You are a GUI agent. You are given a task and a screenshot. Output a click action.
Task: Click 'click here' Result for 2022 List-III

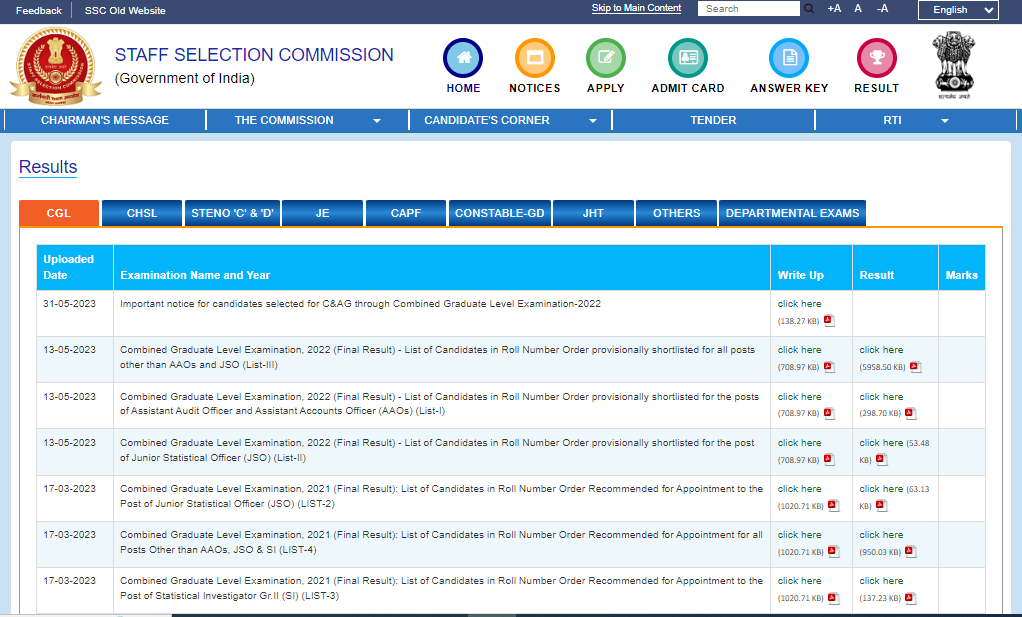[881, 350]
